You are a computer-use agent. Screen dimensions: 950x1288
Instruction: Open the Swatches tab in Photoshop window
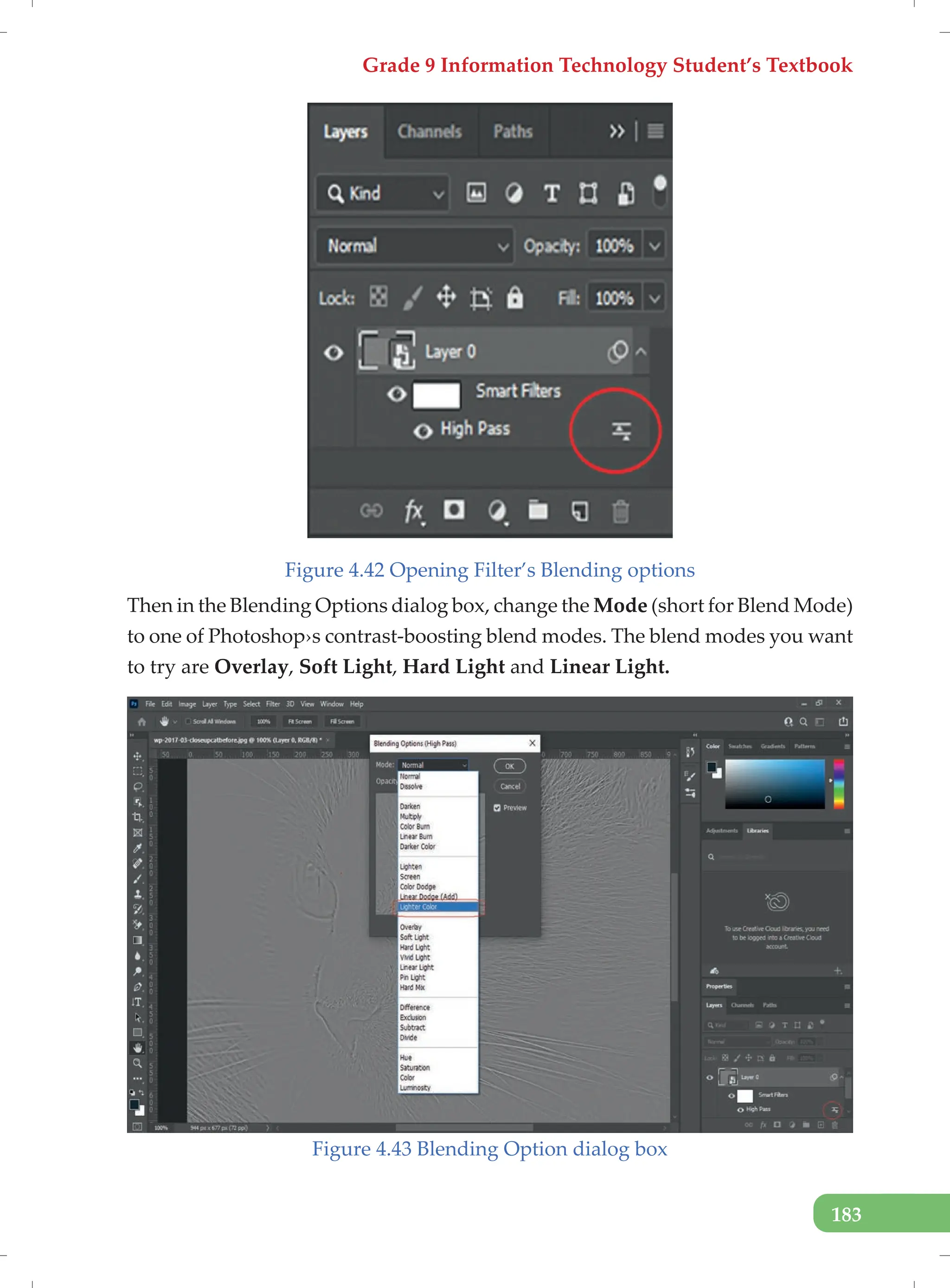(x=739, y=746)
